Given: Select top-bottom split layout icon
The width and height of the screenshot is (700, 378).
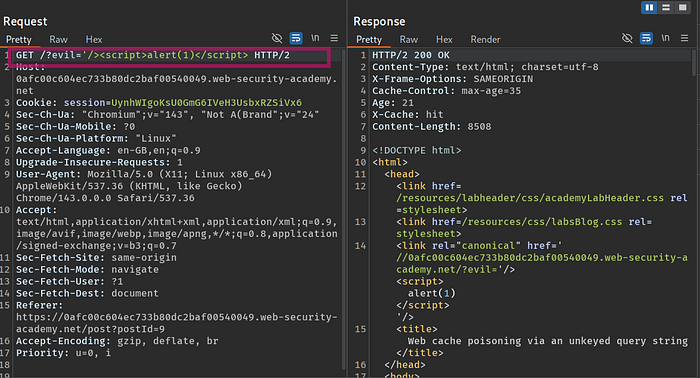Looking at the screenshot, I should (666, 8).
